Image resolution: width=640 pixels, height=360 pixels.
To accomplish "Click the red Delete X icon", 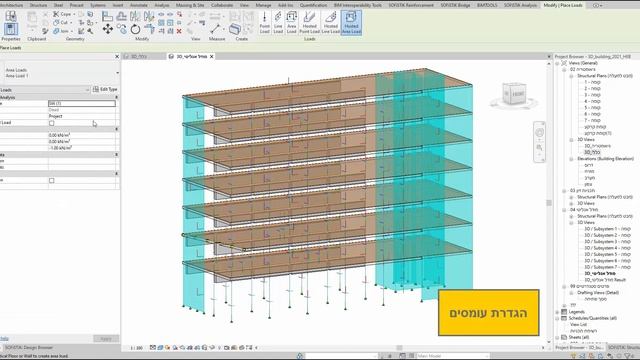I will (179, 31).
